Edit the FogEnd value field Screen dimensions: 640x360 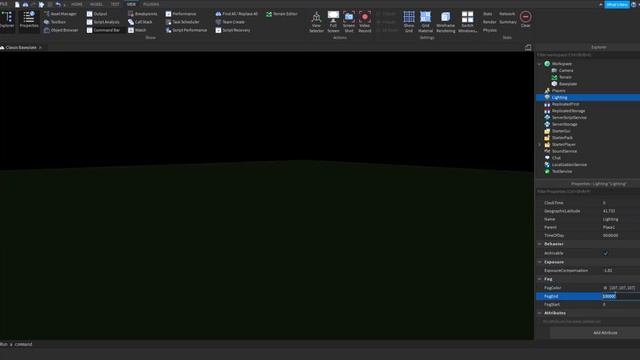(620, 296)
